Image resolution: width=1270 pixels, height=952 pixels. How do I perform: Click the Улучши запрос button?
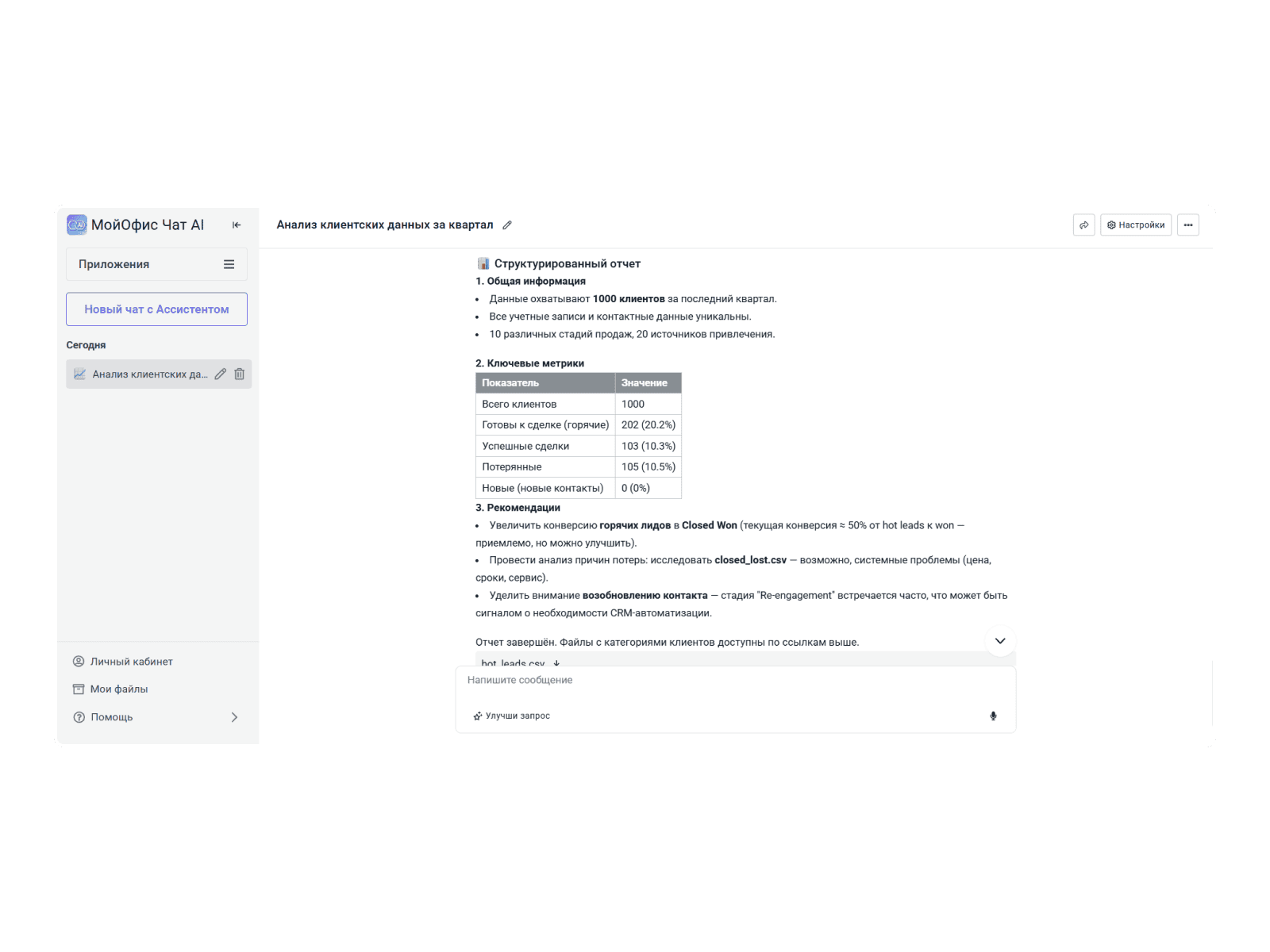click(512, 716)
